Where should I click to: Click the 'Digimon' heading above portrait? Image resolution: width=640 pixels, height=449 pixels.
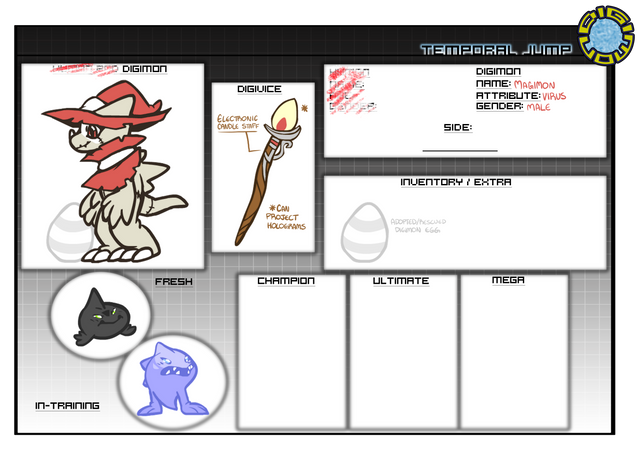144,69
